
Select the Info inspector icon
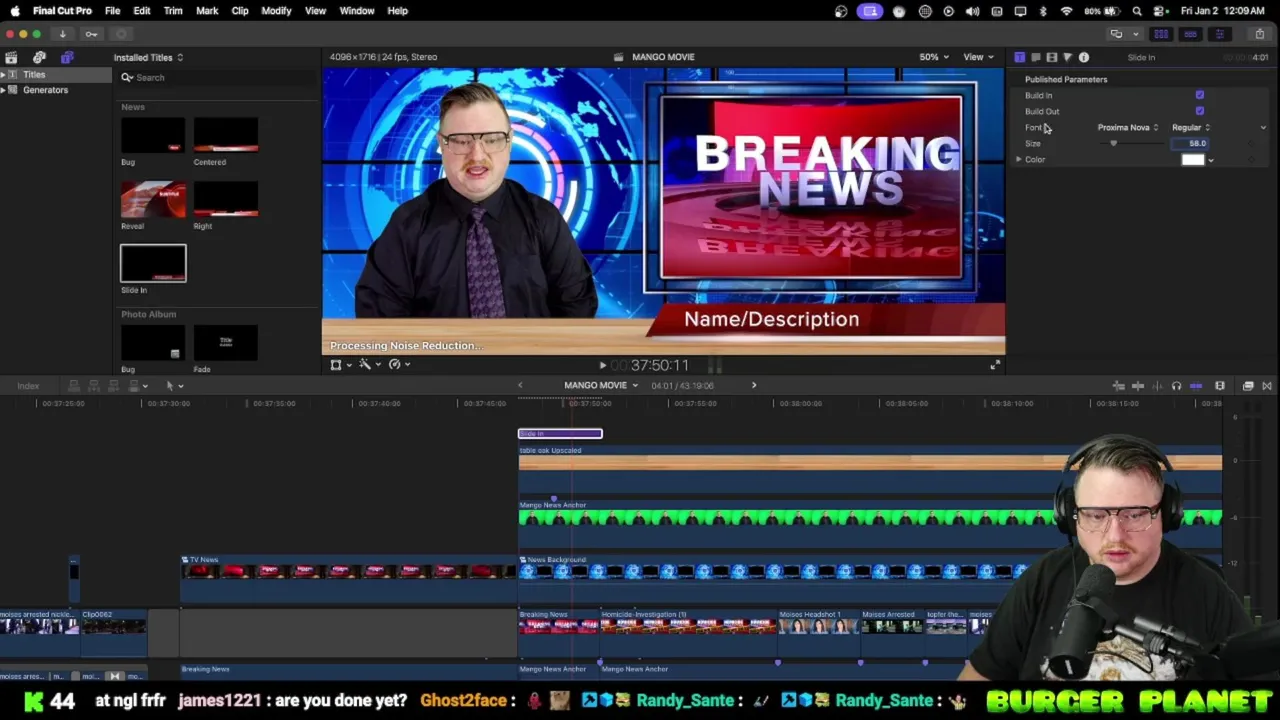(1084, 57)
